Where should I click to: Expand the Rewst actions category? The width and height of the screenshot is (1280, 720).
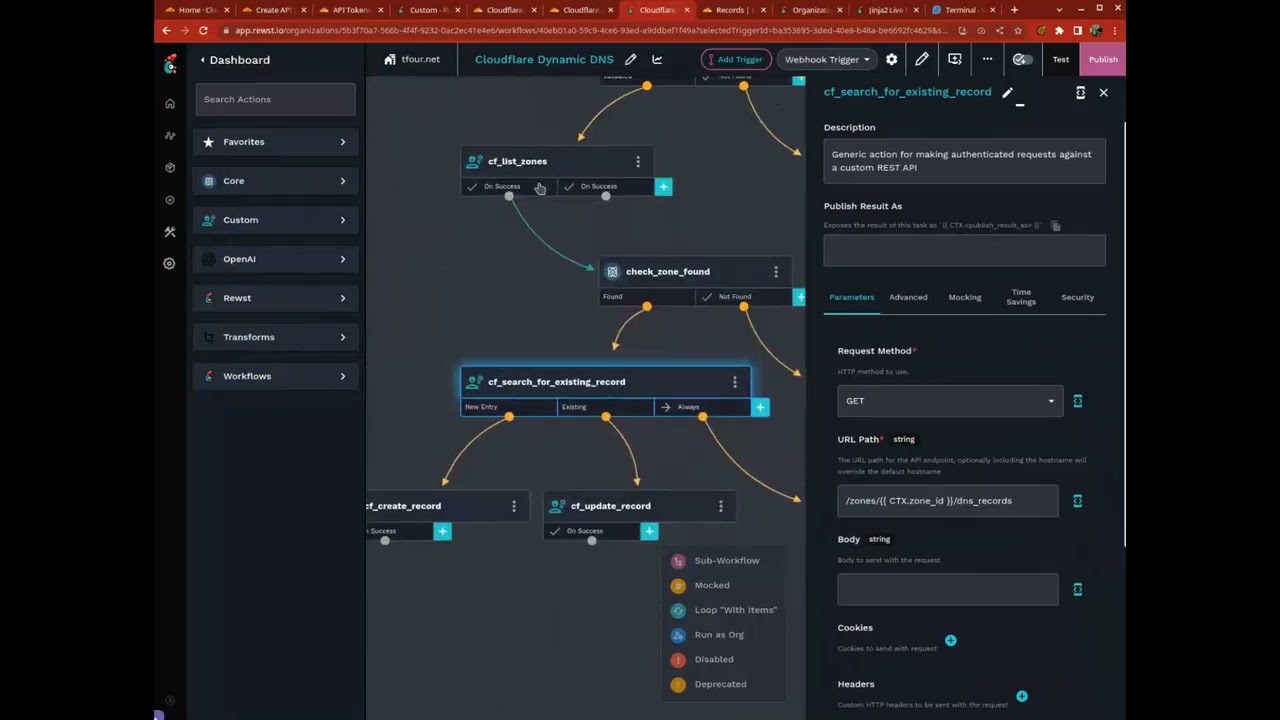click(275, 298)
